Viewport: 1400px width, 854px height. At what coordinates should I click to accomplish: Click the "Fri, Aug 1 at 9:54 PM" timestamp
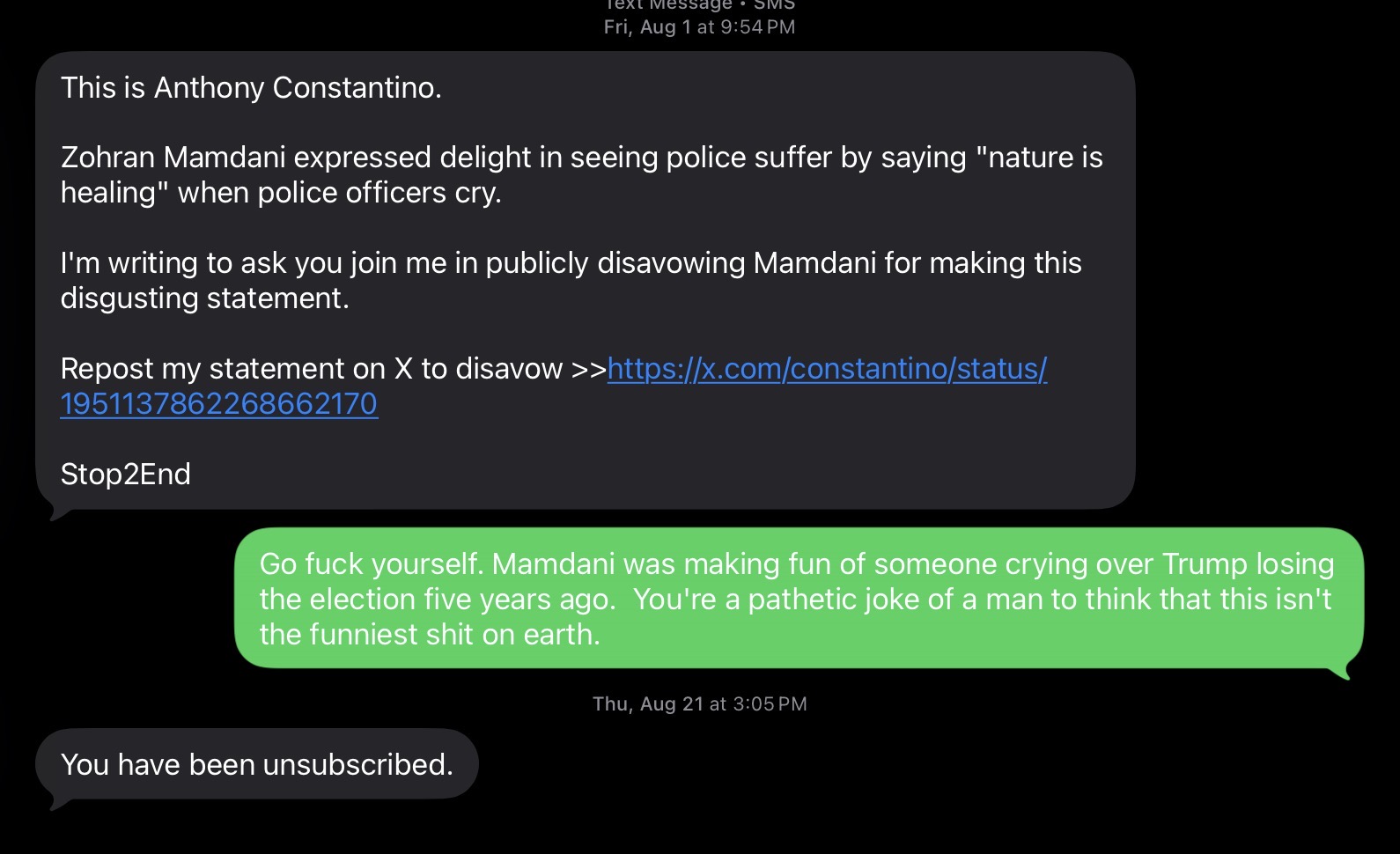pos(699,27)
